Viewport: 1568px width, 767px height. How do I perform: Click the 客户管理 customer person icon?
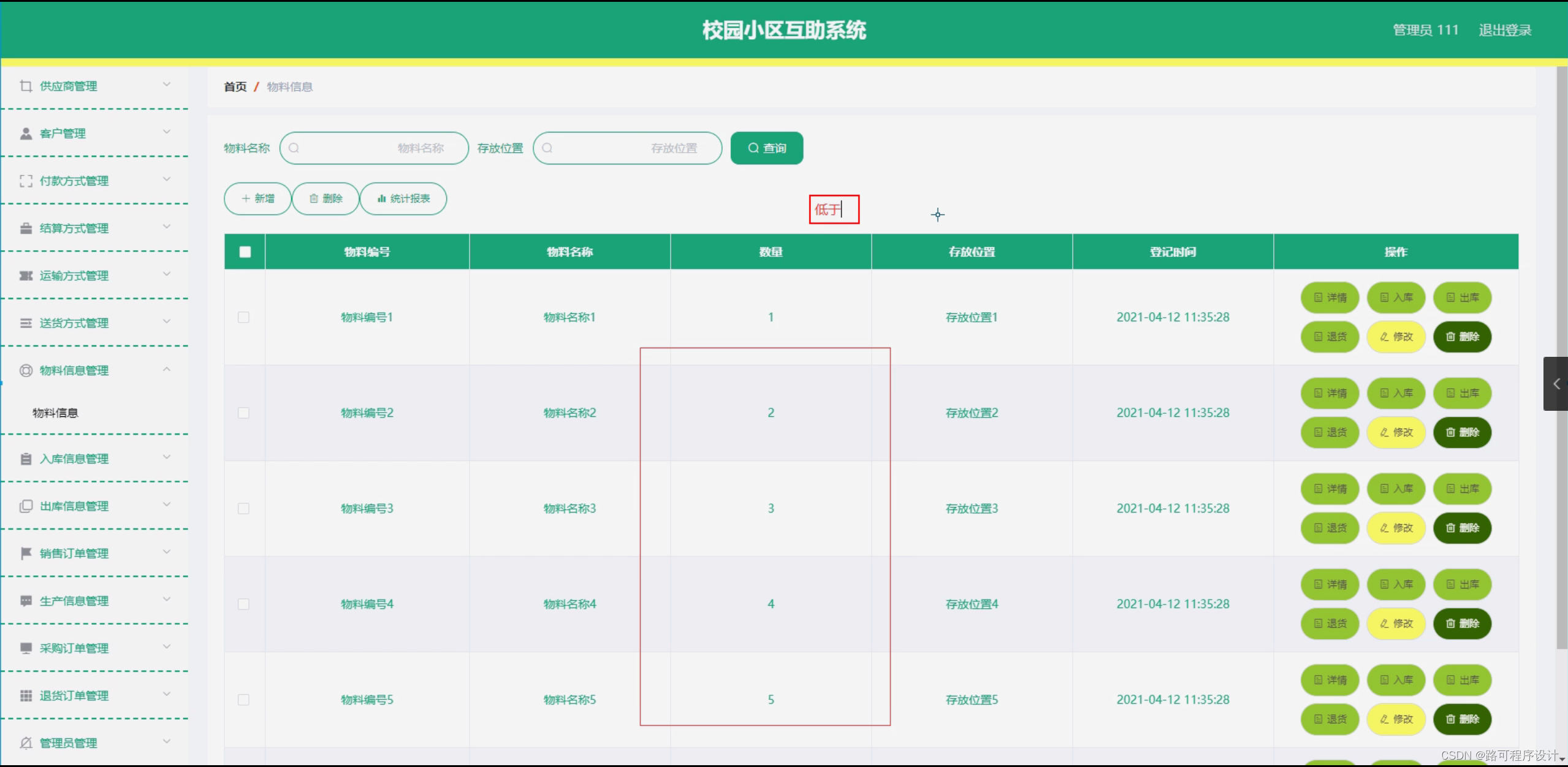pos(26,133)
